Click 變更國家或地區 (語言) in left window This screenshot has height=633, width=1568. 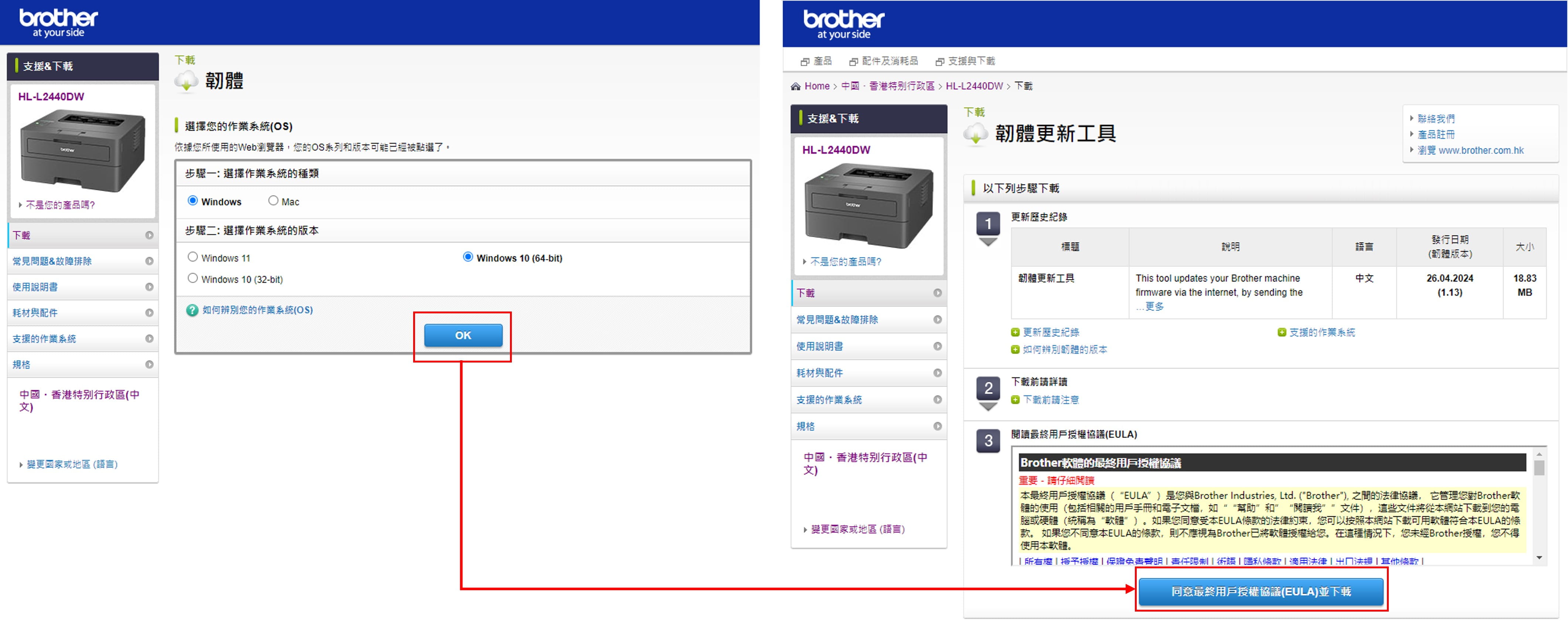[x=72, y=464]
